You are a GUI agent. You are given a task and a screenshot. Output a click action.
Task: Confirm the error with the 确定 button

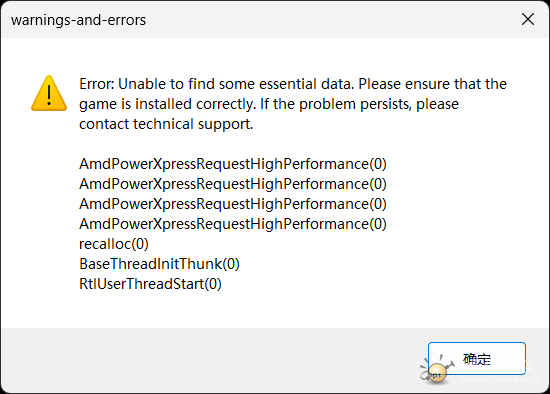(x=477, y=359)
